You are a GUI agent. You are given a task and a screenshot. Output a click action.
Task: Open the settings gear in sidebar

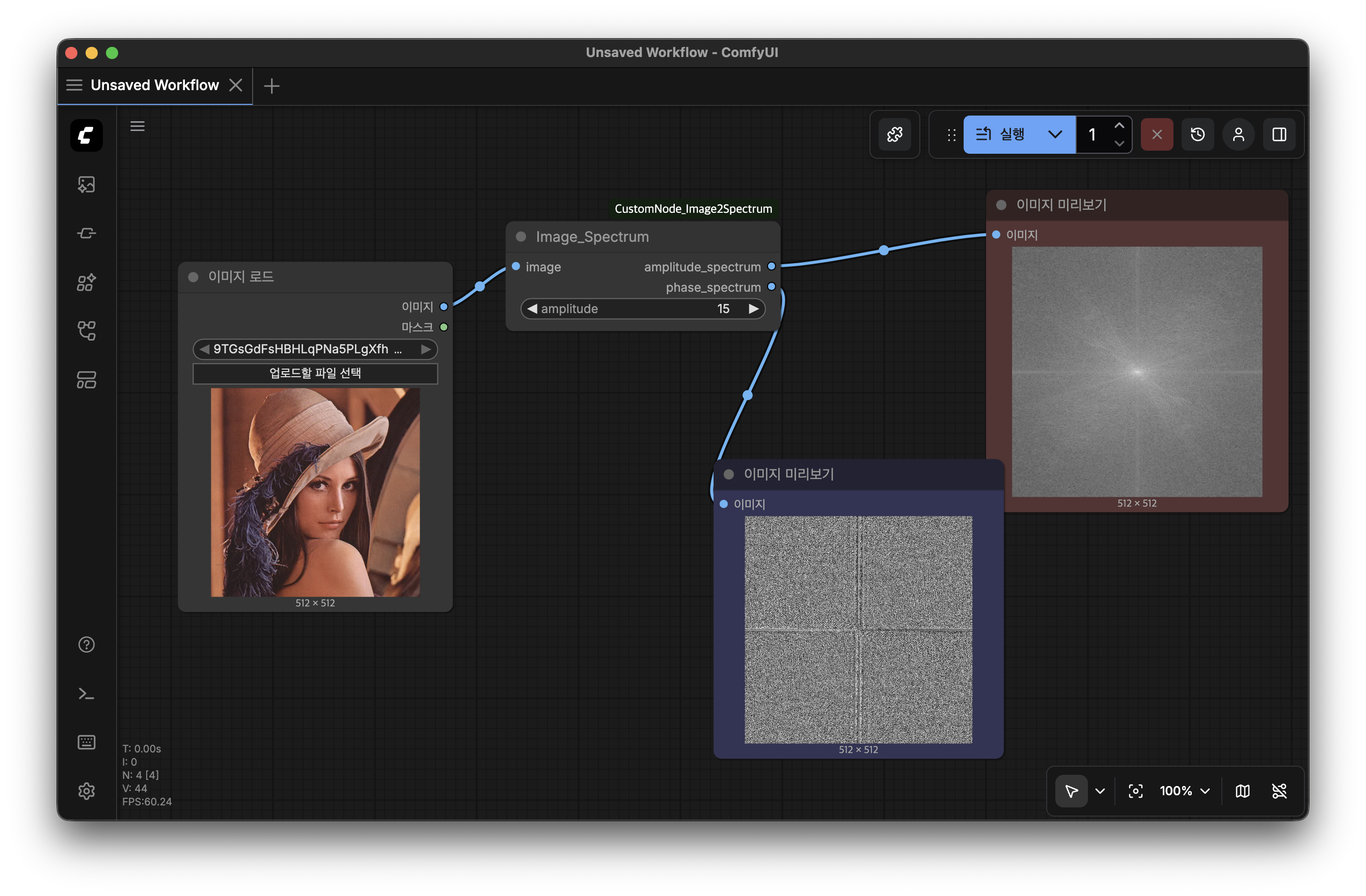click(x=86, y=791)
